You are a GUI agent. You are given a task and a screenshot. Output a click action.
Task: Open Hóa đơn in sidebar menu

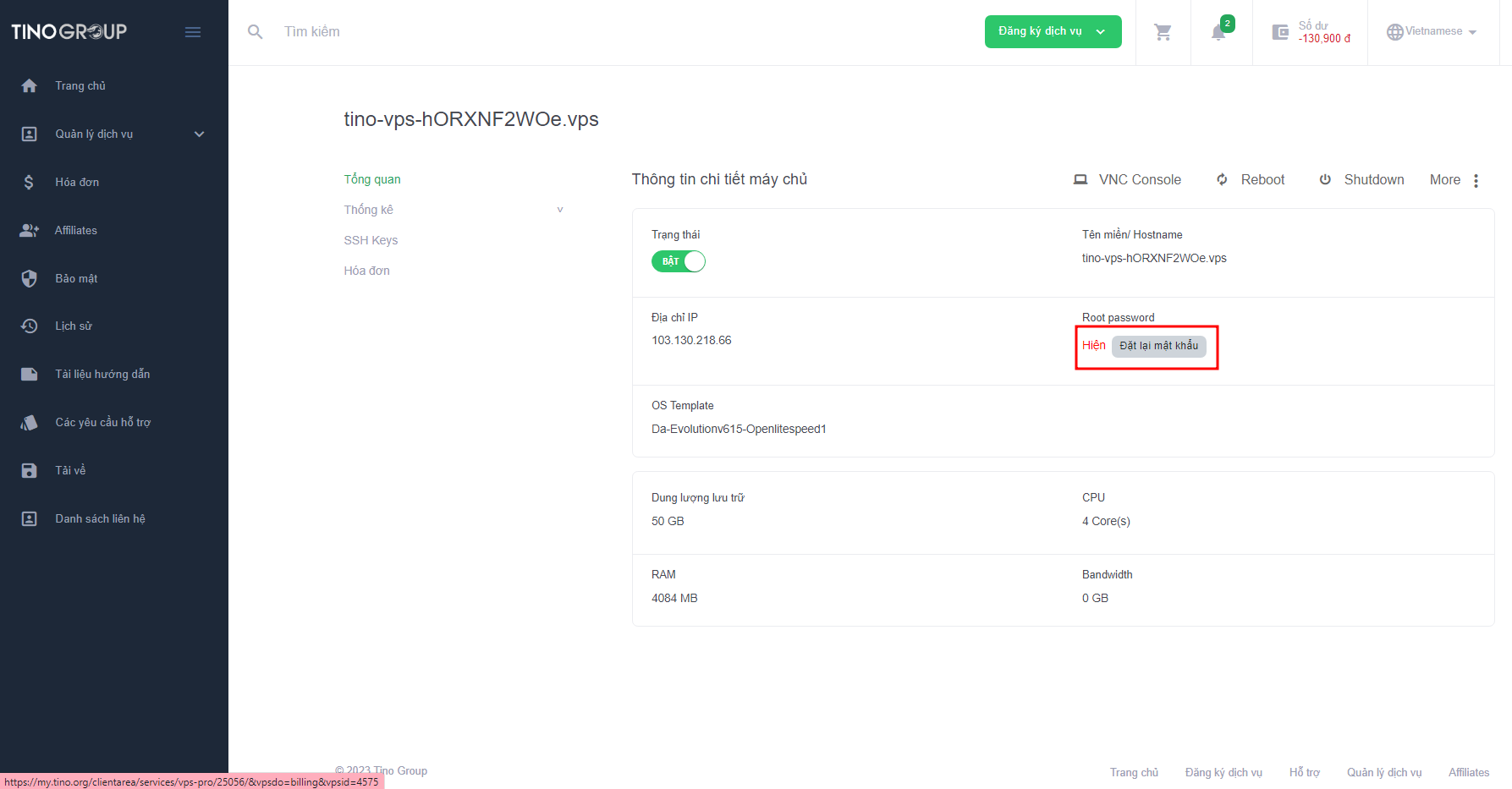click(x=77, y=183)
